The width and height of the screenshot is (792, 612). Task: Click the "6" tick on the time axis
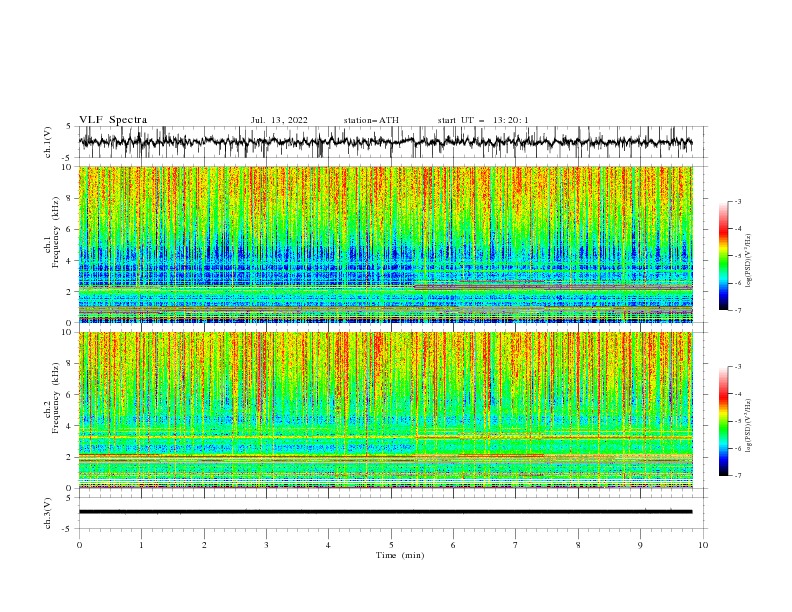click(x=453, y=545)
